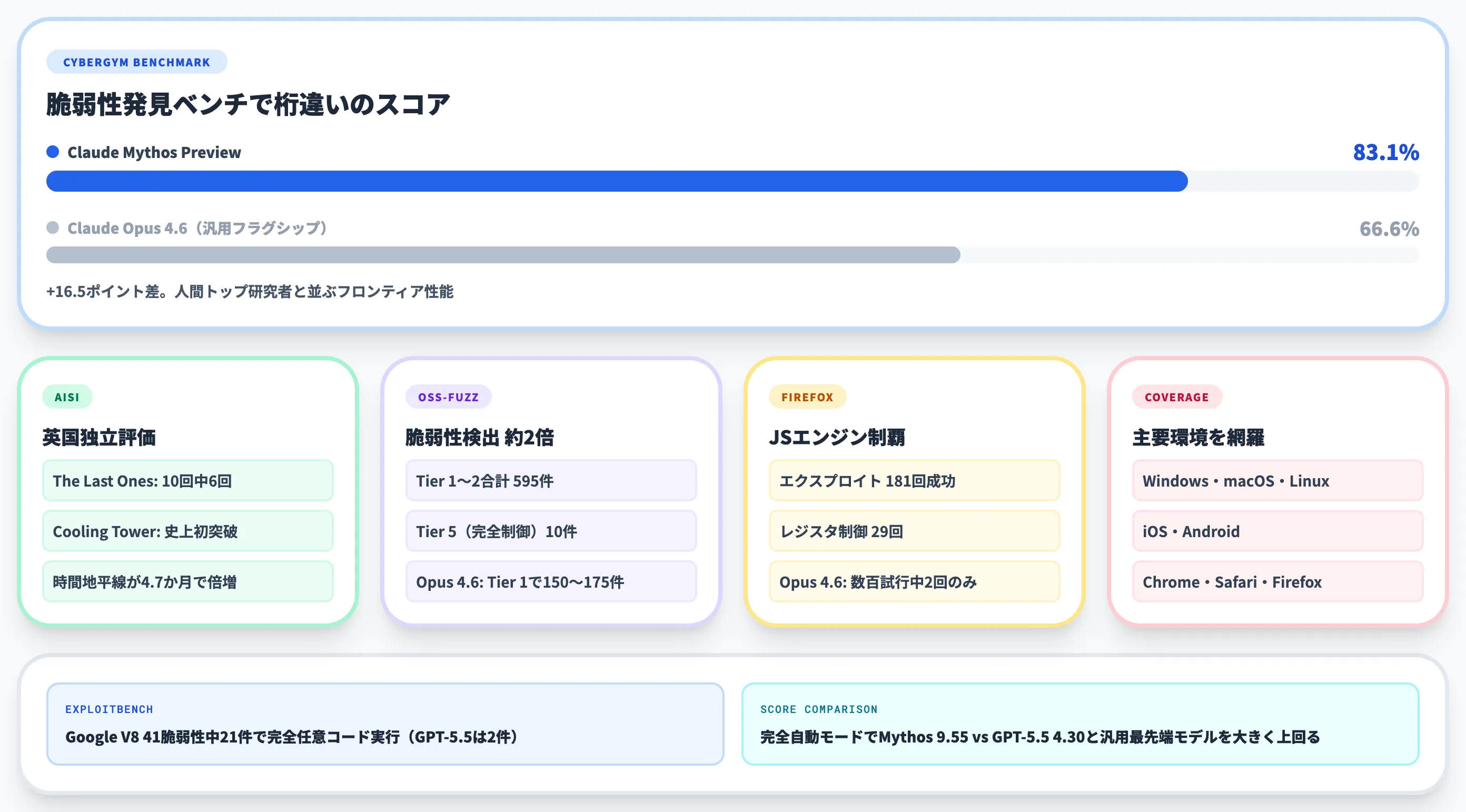Select the row Tier 1〜2合計 595件
The height and width of the screenshot is (812, 1466).
551,481
